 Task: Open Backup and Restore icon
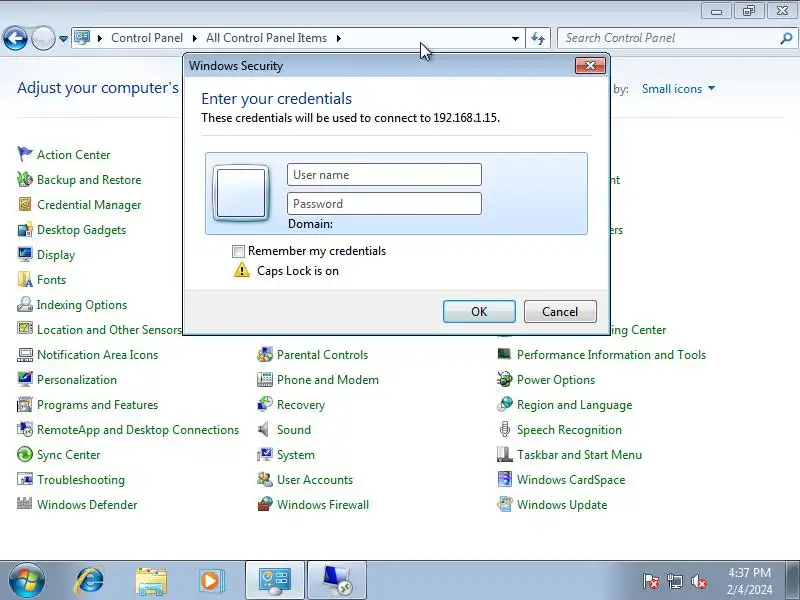[24, 179]
